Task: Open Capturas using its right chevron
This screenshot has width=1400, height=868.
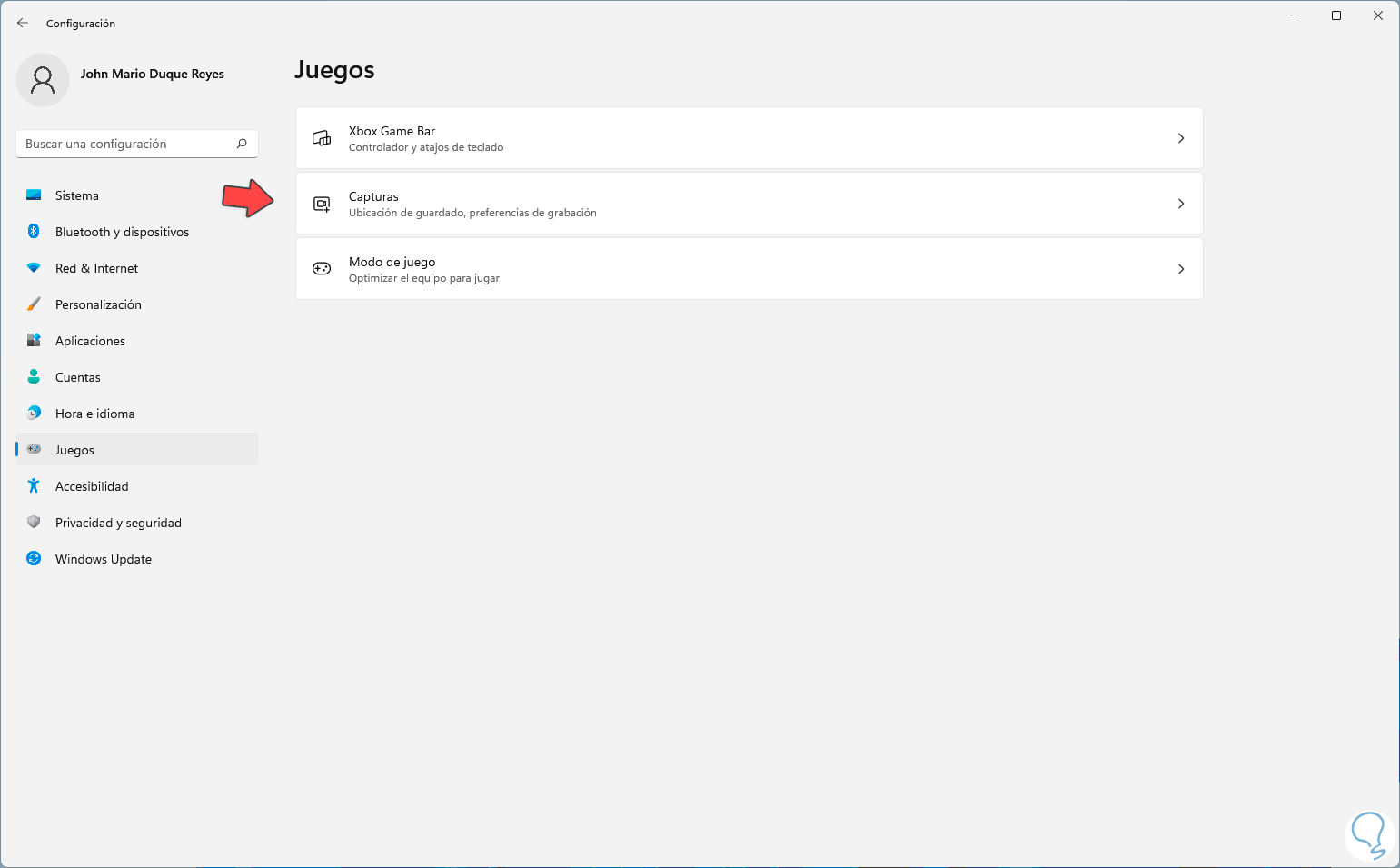Action: click(1180, 204)
